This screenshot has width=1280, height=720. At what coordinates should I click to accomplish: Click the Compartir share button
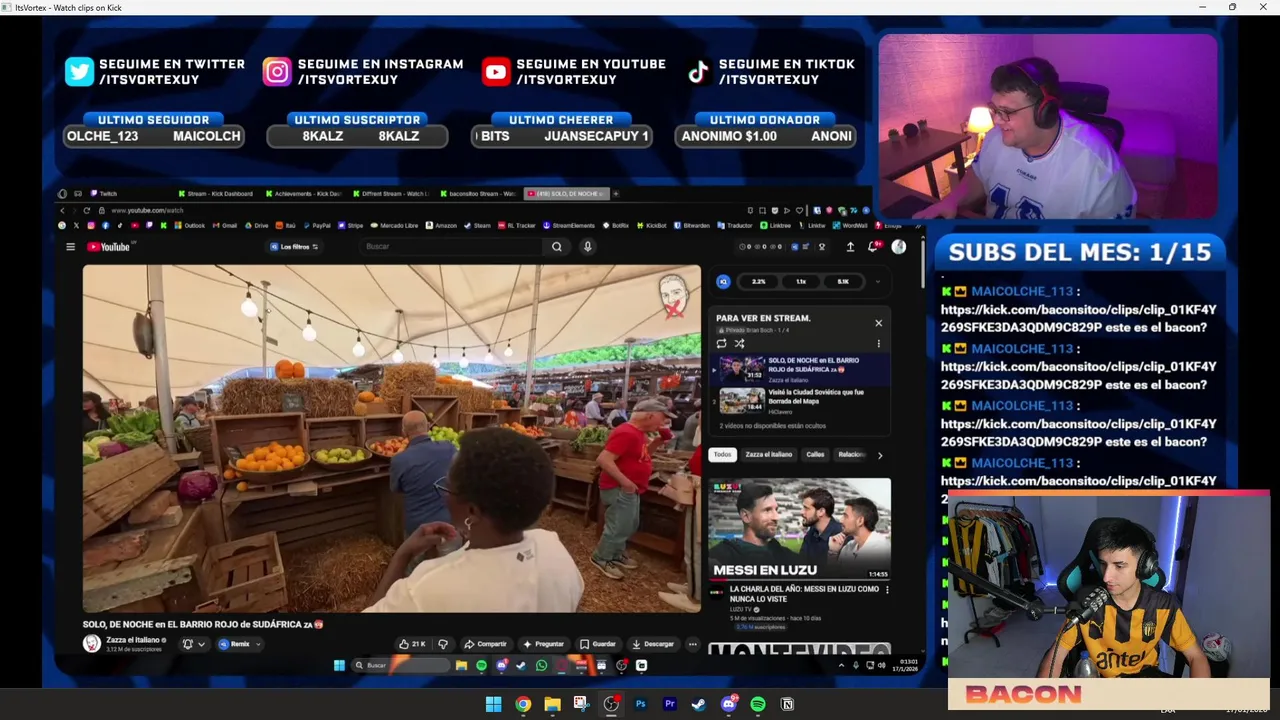(485, 644)
